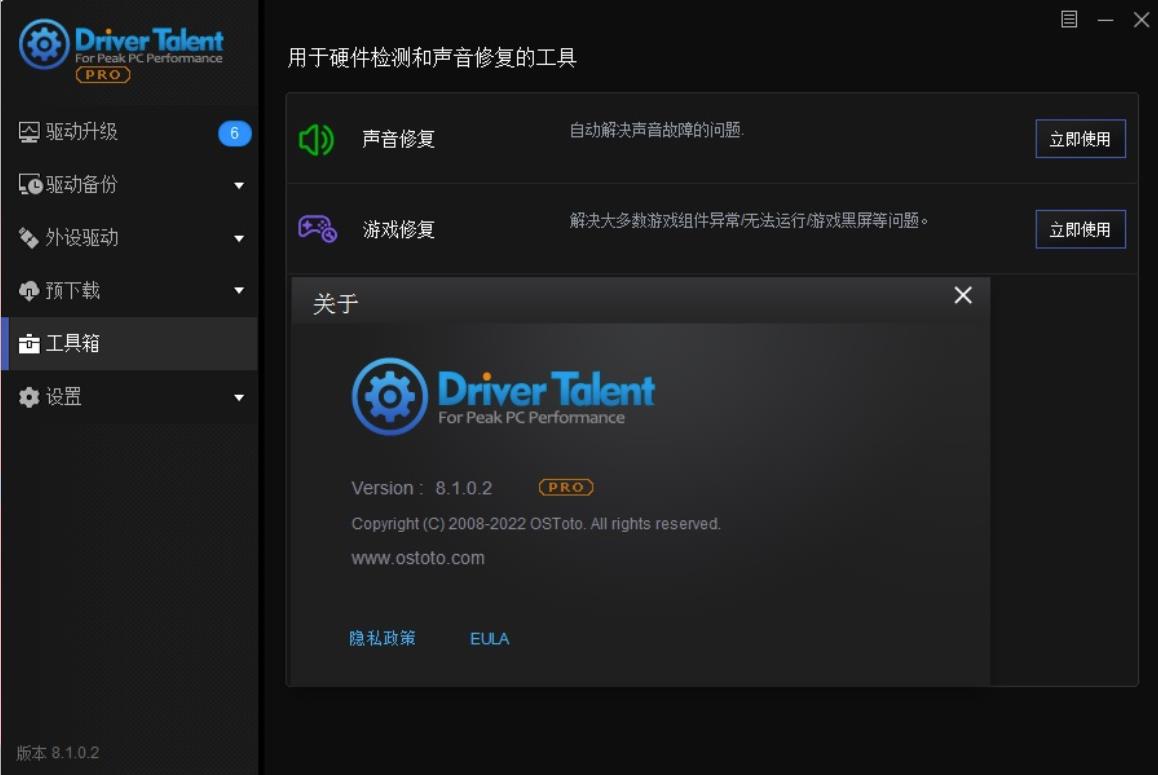Image resolution: width=1158 pixels, height=775 pixels.
Task: Click 立即使用 for 声音修复
Action: click(x=1080, y=139)
